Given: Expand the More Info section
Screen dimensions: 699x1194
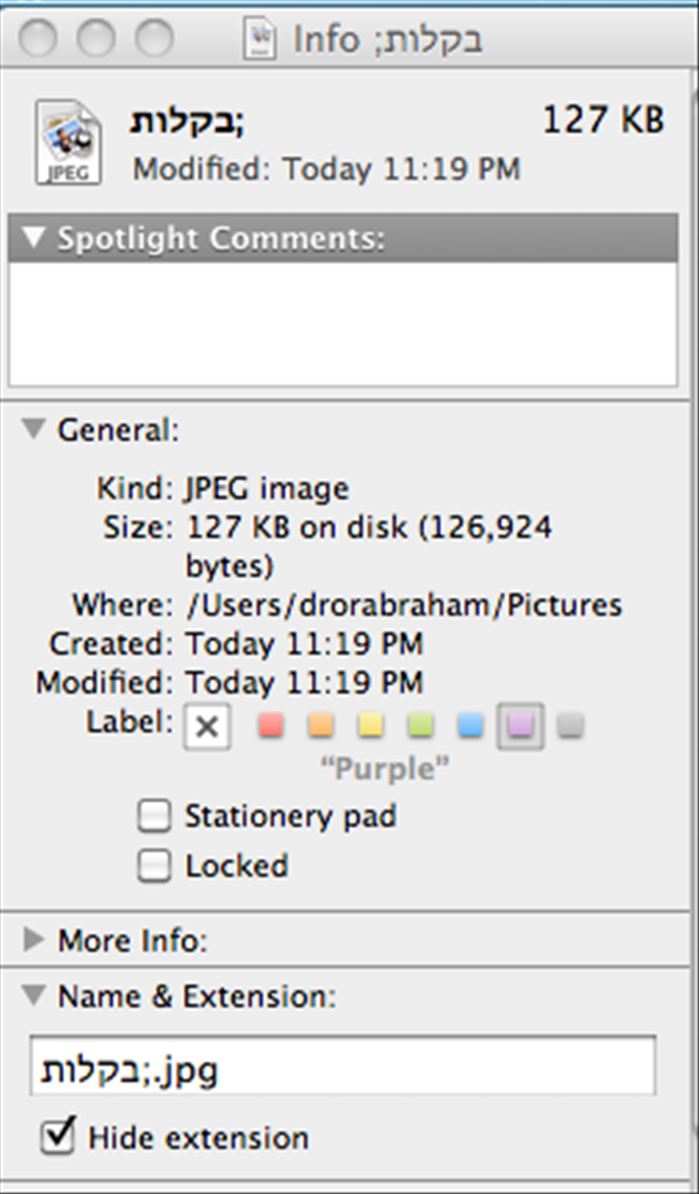Looking at the screenshot, I should click(34, 940).
